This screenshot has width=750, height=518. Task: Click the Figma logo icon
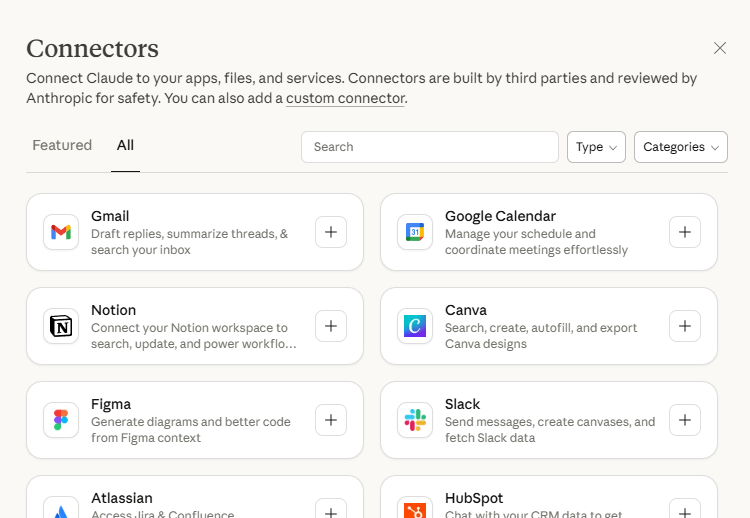pyautogui.click(x=61, y=420)
